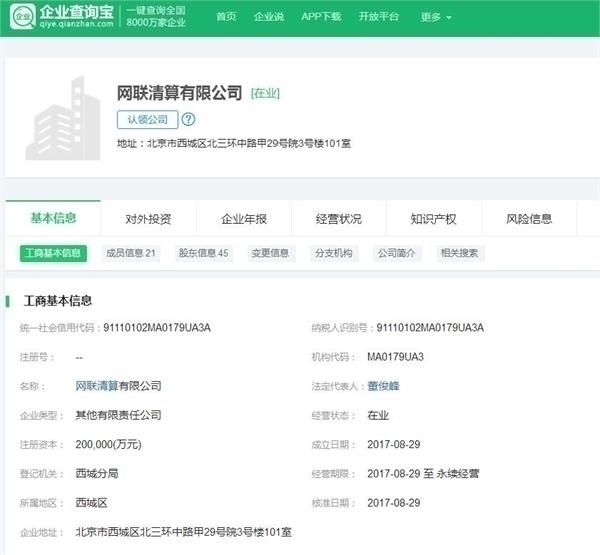Click the company building placeholder image
The width and height of the screenshot is (600, 555).
tap(63, 118)
